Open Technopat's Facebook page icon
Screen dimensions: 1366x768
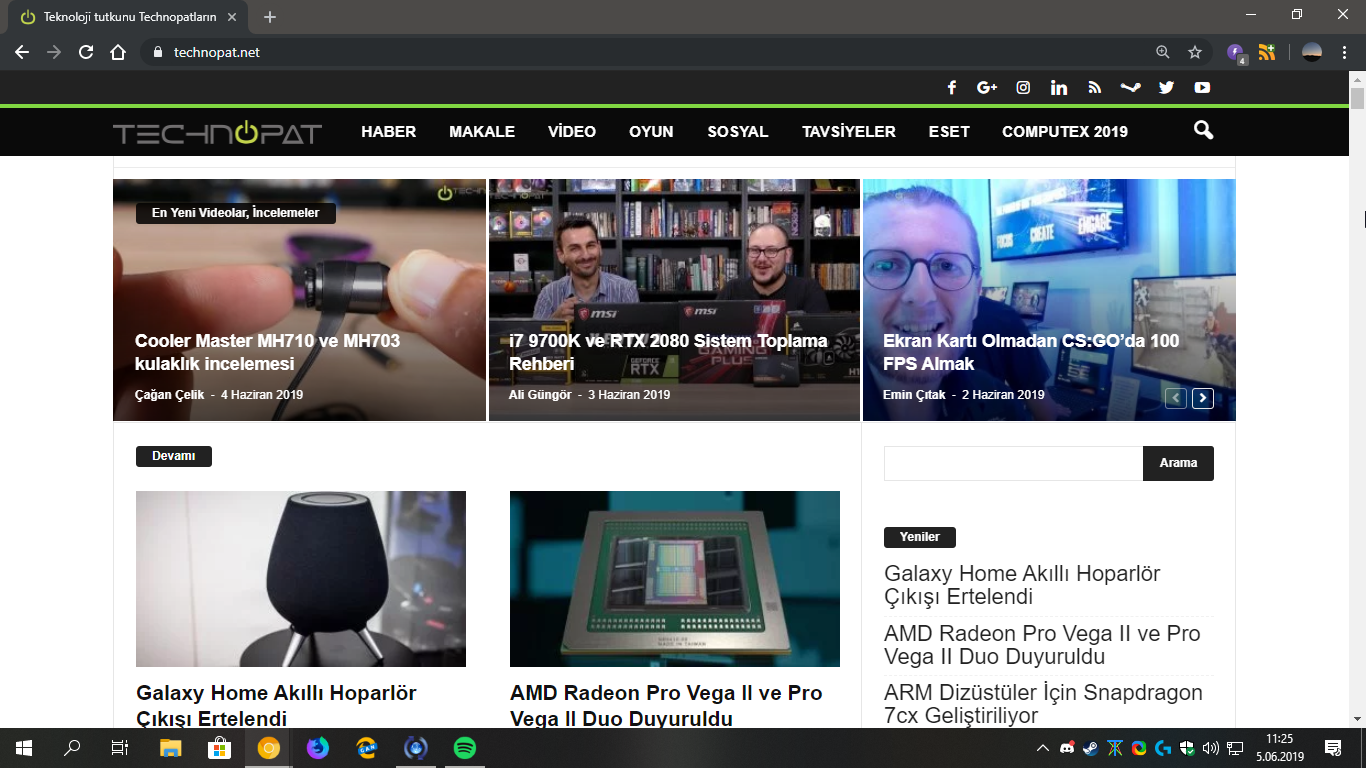tap(952, 88)
